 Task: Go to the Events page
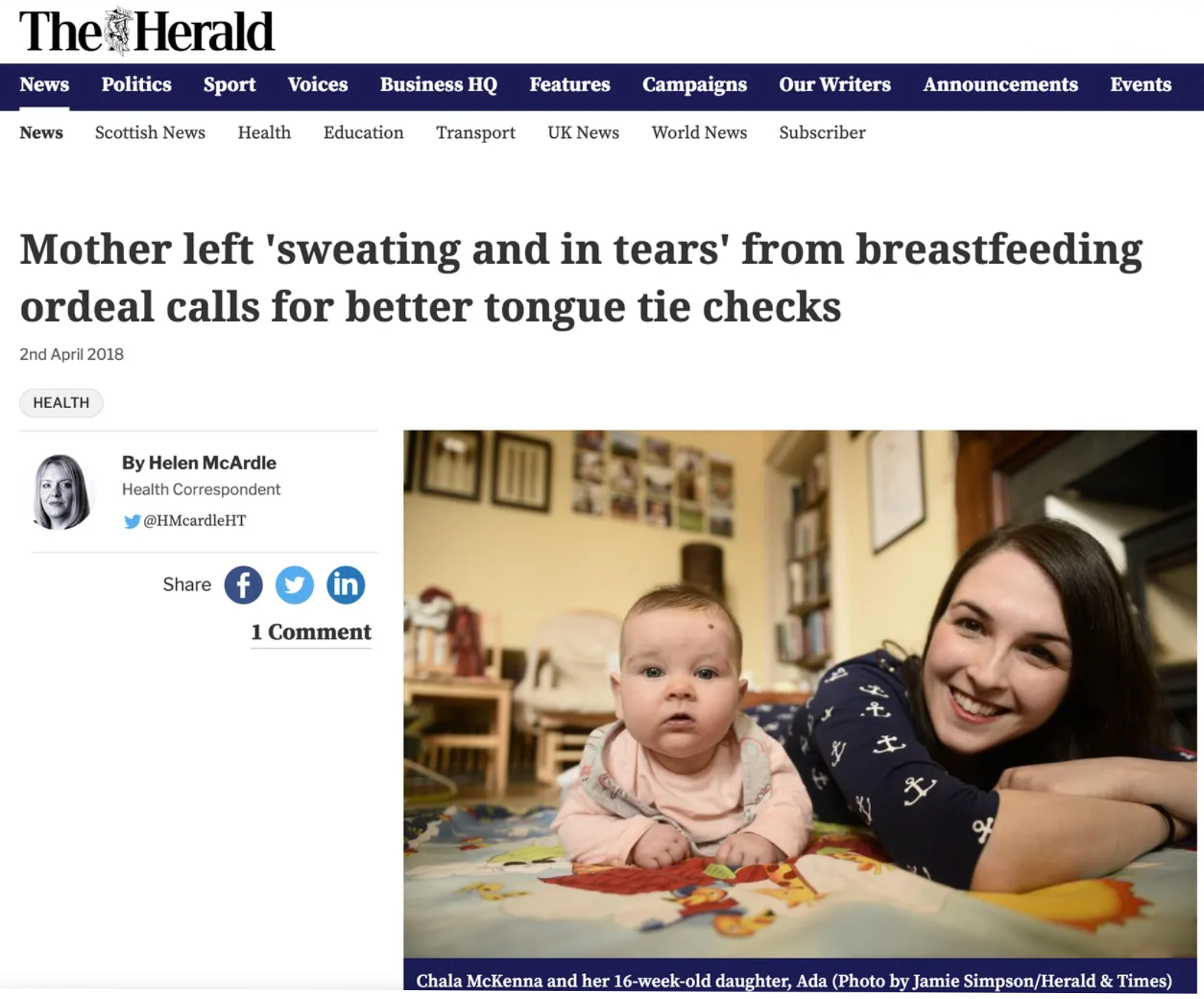point(1140,85)
